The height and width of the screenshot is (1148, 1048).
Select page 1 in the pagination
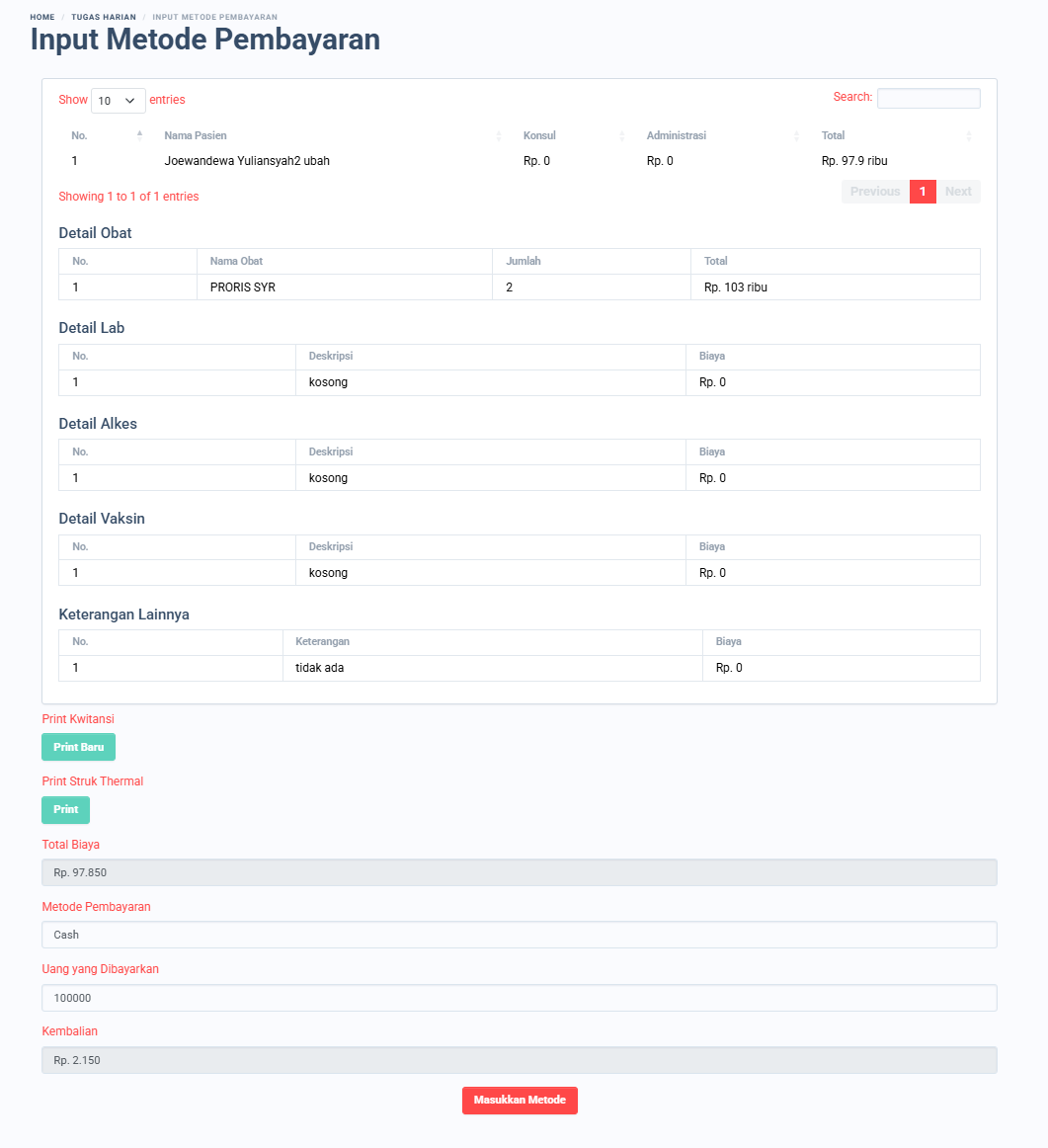click(923, 191)
